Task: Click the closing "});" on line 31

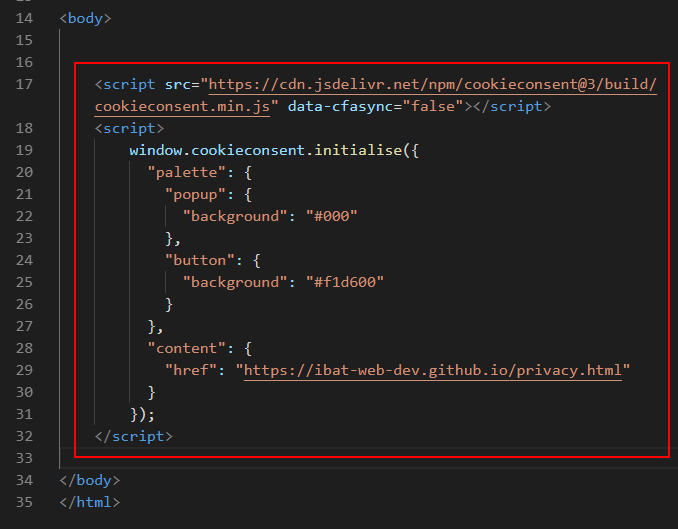Action: click(142, 414)
